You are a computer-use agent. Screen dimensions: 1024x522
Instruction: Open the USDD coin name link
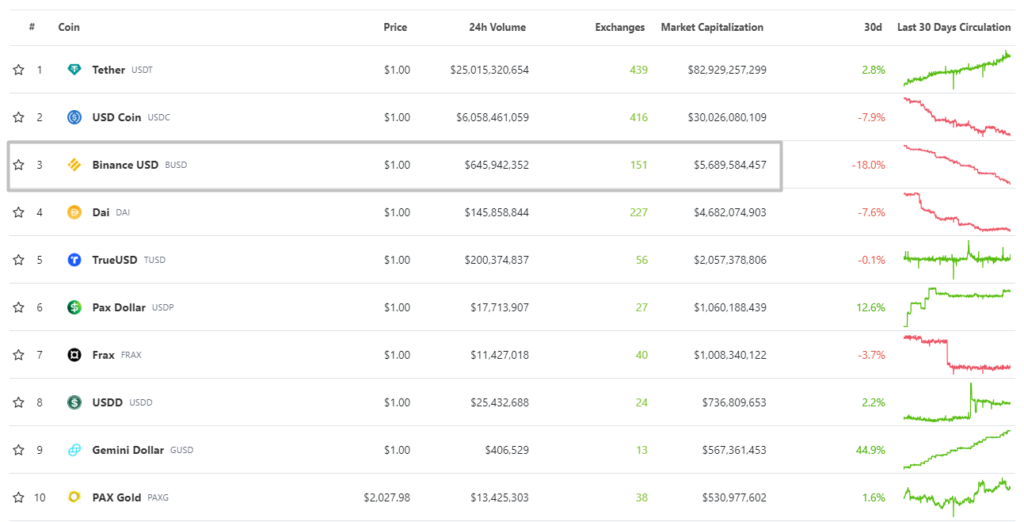point(107,402)
